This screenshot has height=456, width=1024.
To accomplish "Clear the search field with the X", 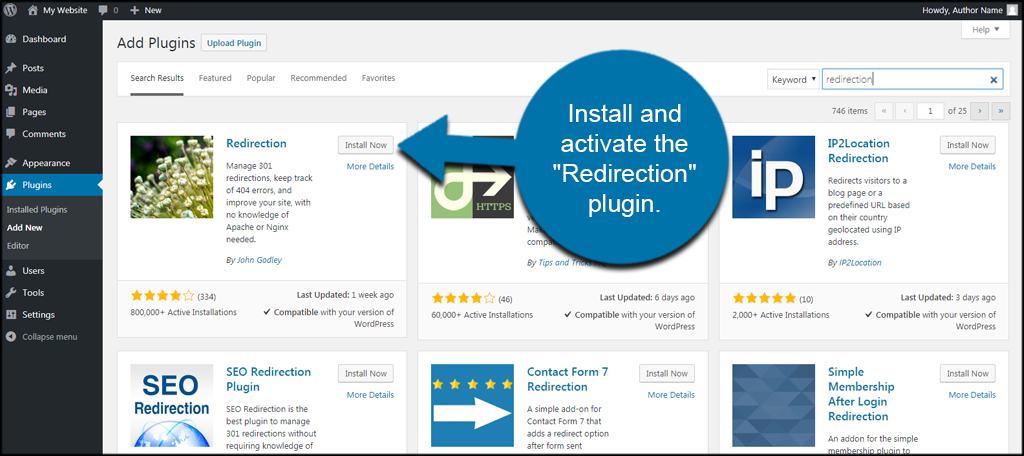I will [993, 80].
